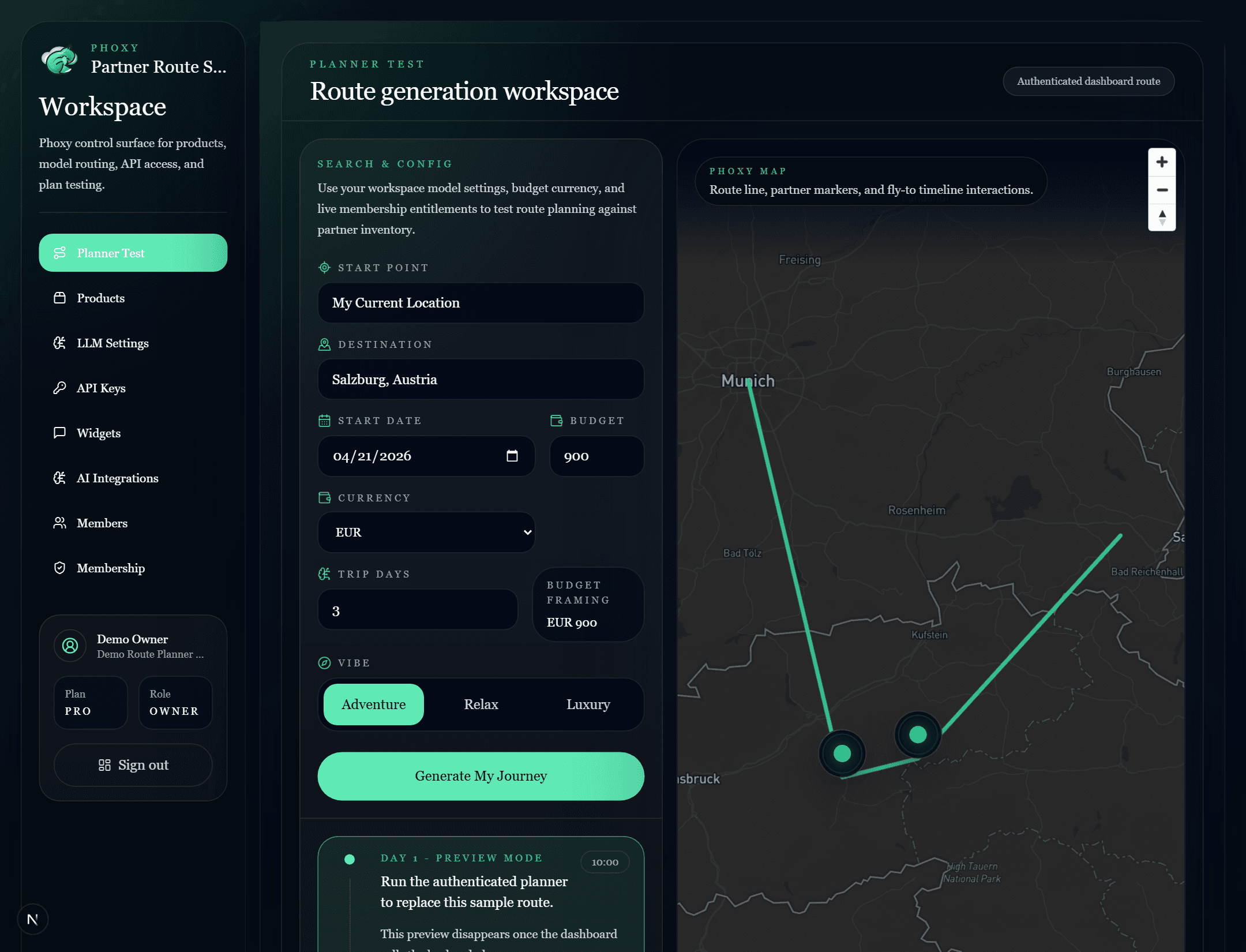Open LLM Settings in the sidebar

coord(133,343)
